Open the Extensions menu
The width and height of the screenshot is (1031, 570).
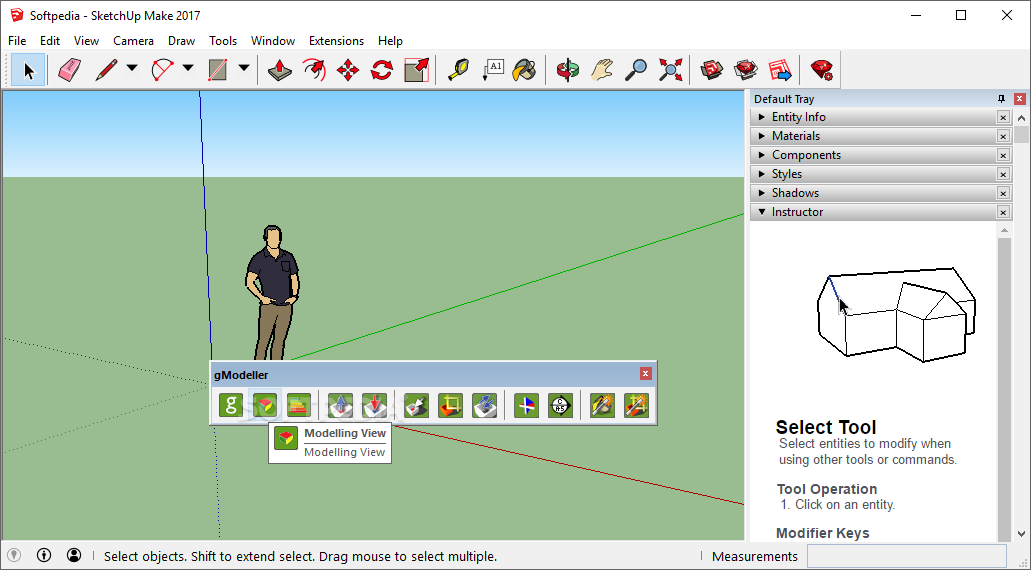pos(337,41)
